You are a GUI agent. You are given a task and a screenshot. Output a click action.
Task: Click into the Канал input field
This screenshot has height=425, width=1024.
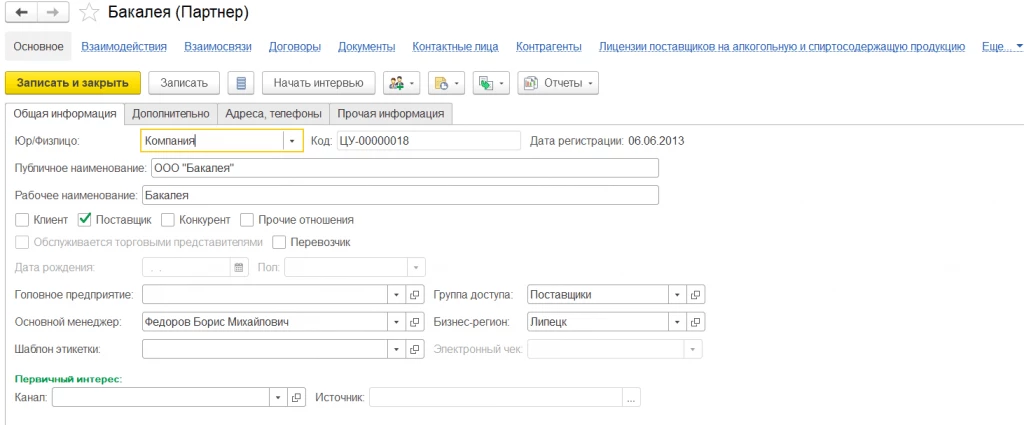coord(161,397)
